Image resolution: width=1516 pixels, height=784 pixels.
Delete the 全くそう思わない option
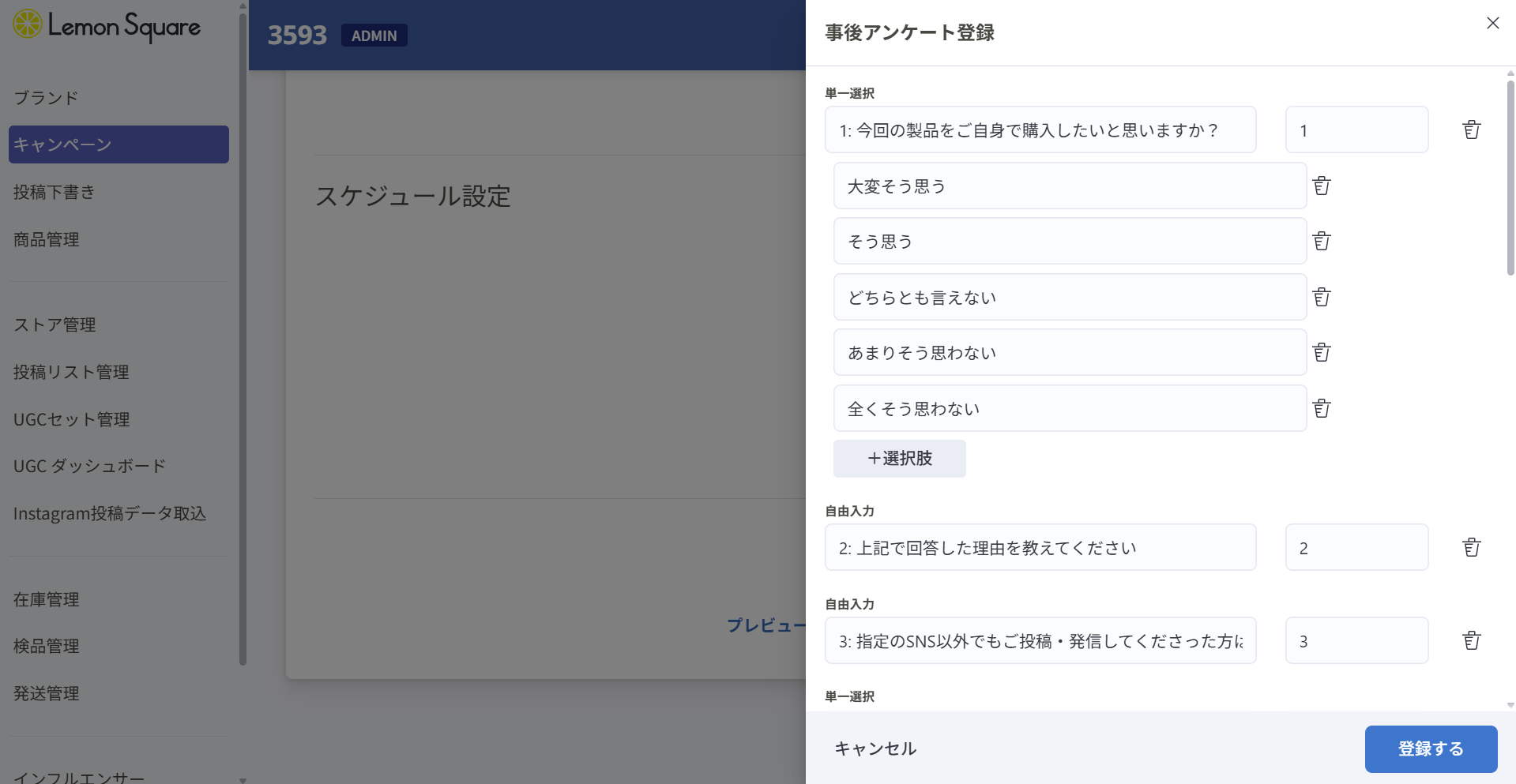point(1322,409)
